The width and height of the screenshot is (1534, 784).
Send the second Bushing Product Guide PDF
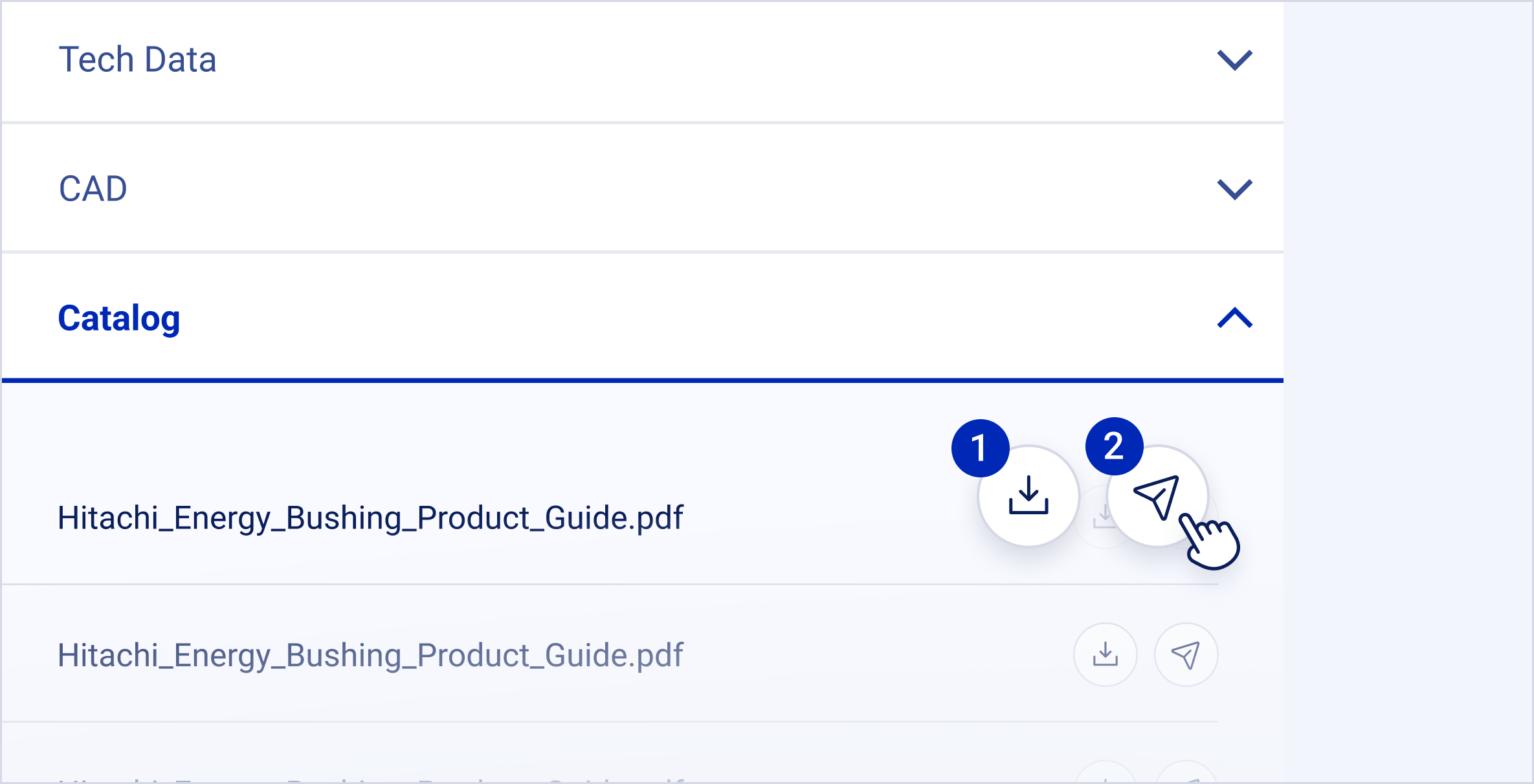tap(1186, 655)
